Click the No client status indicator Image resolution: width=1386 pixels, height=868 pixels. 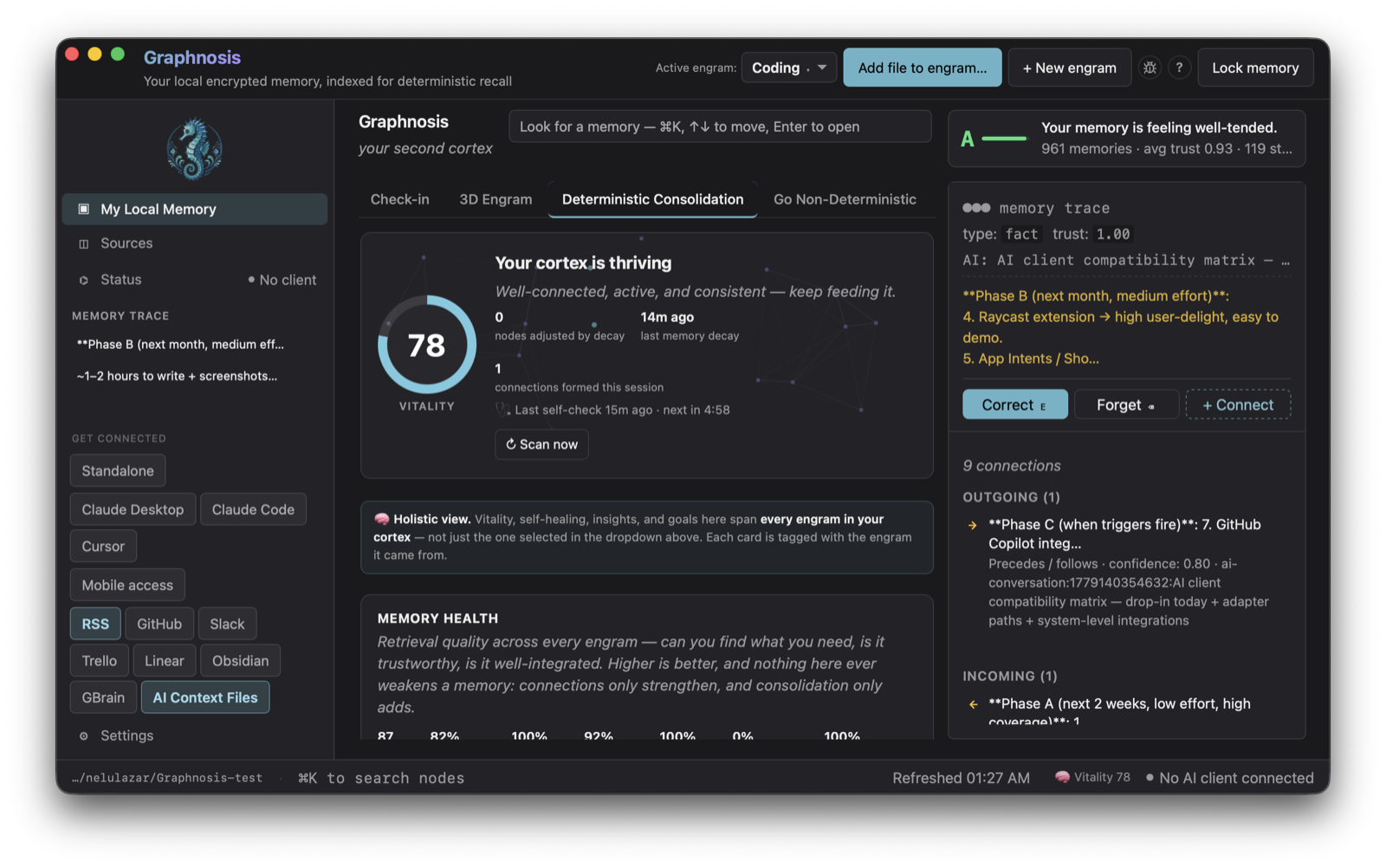282,280
